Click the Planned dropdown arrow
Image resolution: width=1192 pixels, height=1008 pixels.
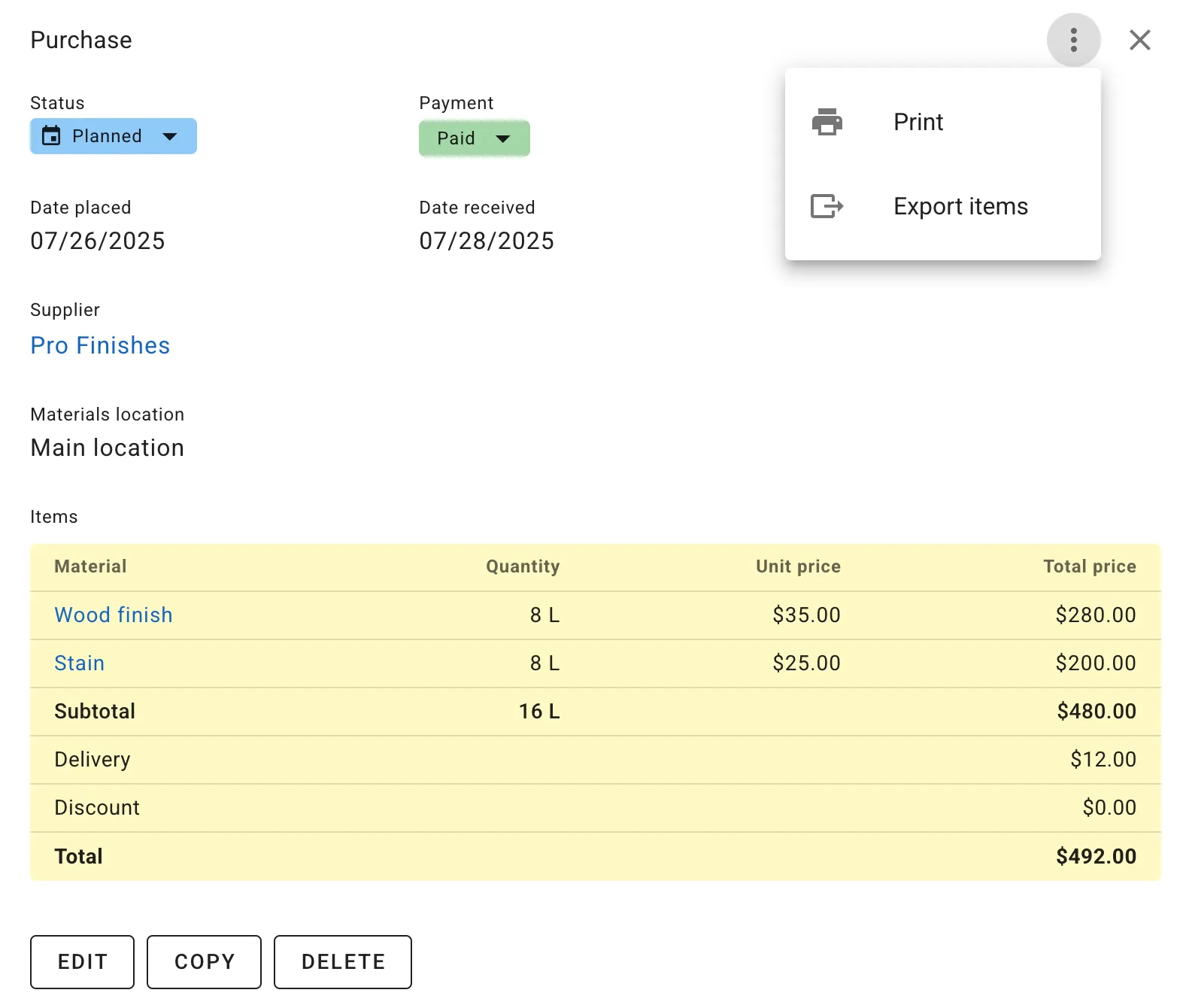[x=170, y=136]
